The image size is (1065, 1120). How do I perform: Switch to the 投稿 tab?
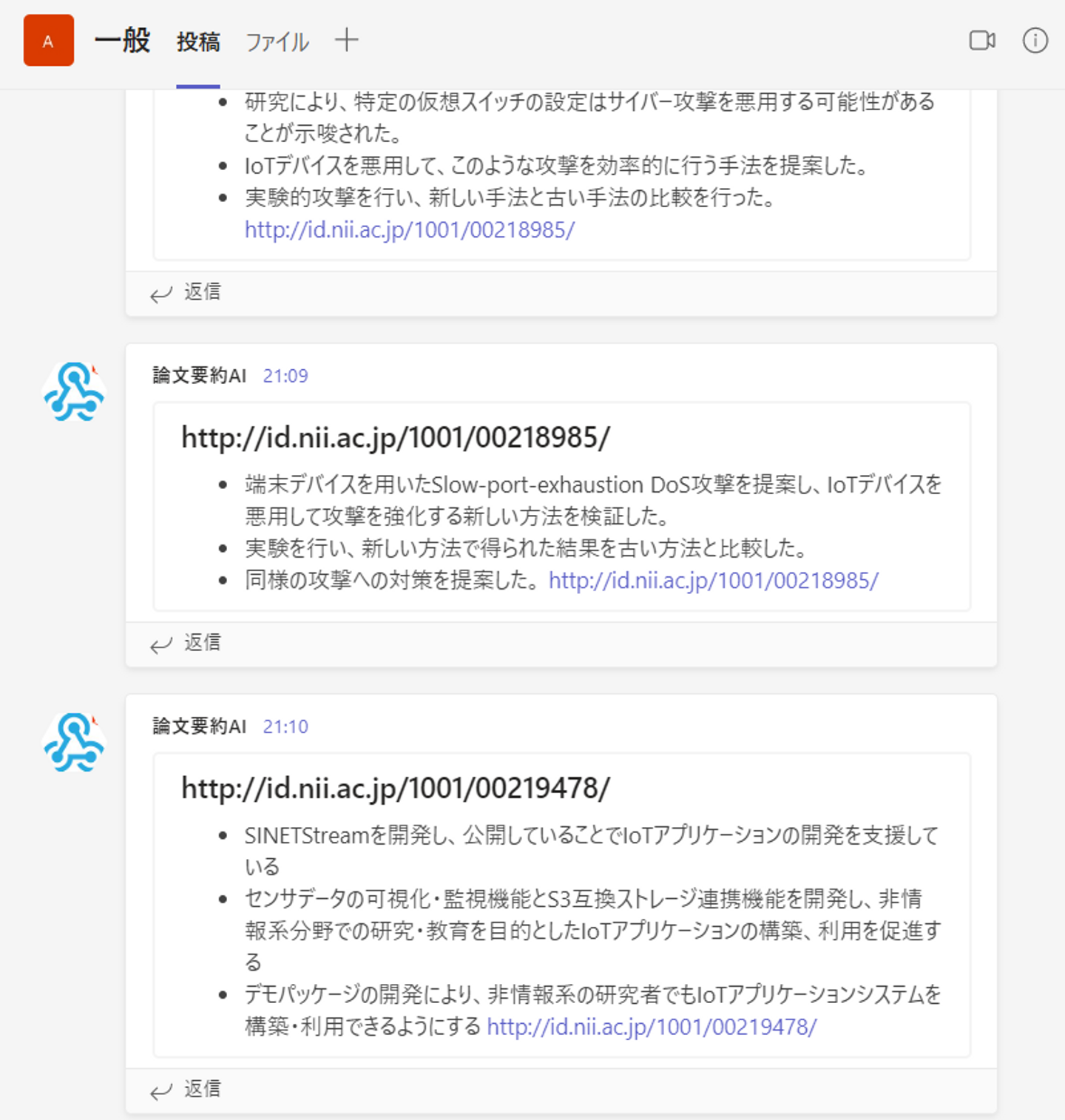click(x=198, y=42)
